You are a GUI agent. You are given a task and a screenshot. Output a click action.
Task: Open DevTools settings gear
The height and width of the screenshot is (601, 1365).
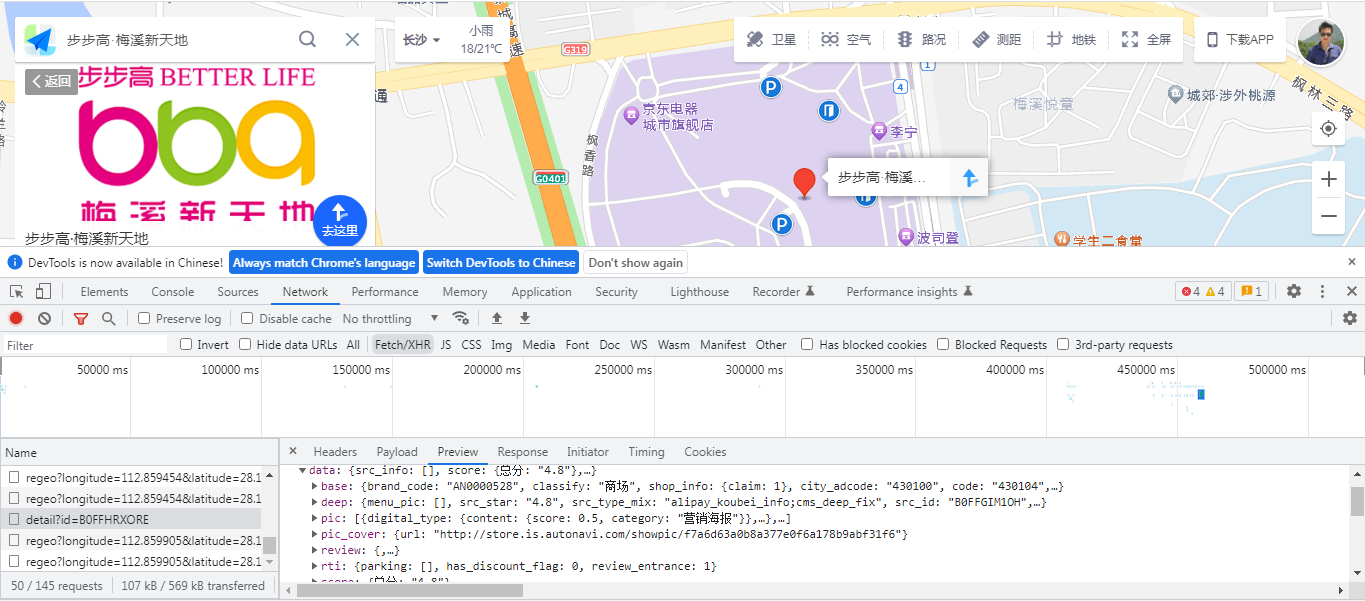point(1294,292)
